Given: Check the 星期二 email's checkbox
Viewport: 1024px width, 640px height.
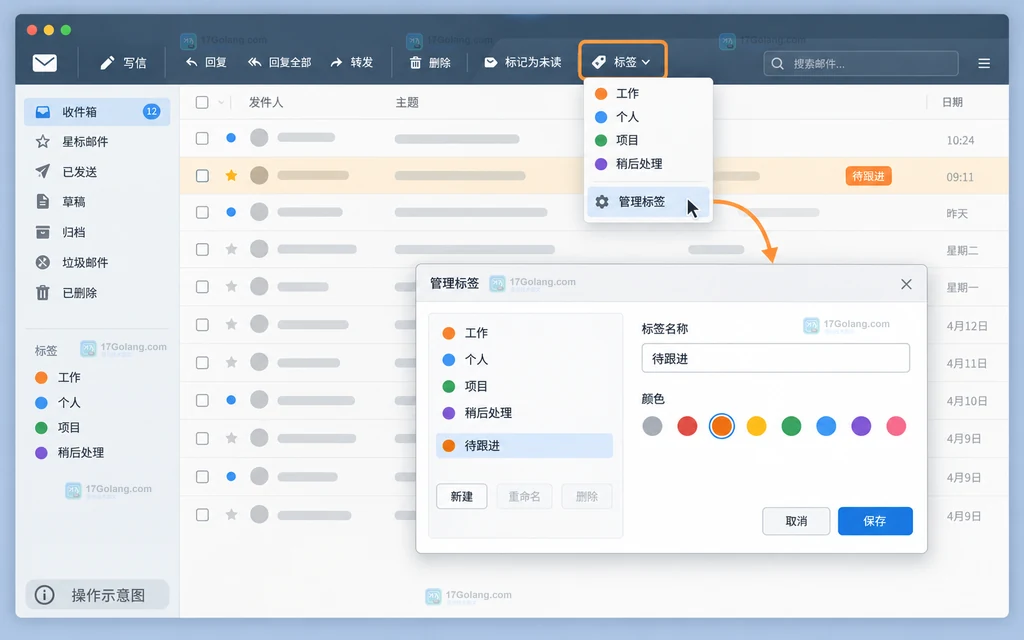Looking at the screenshot, I should (202, 249).
